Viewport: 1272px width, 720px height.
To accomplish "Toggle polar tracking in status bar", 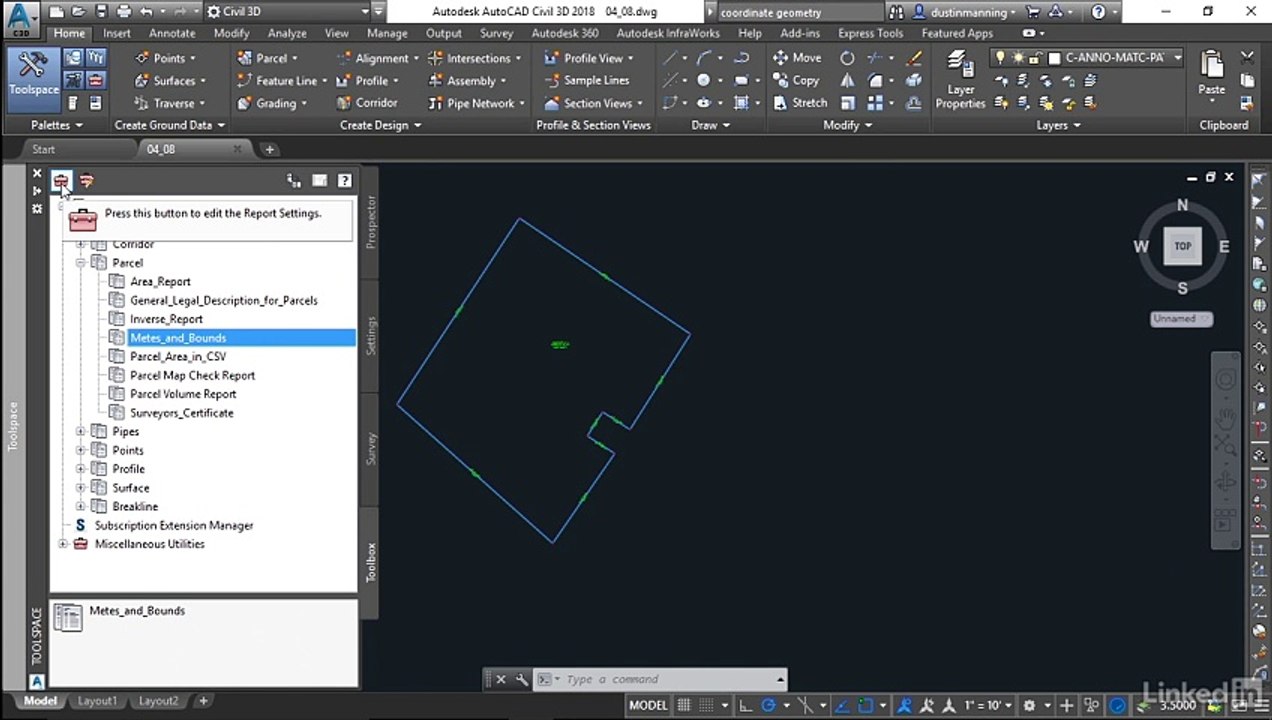I will click(x=767, y=705).
